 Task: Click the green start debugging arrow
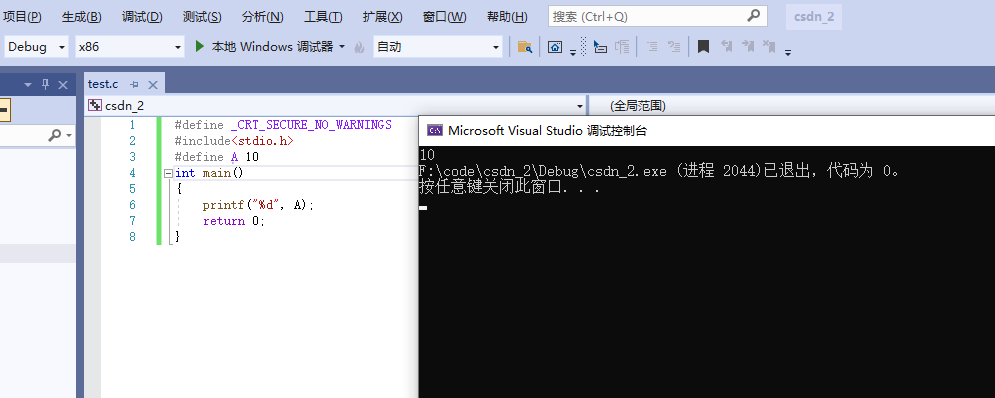click(x=199, y=46)
